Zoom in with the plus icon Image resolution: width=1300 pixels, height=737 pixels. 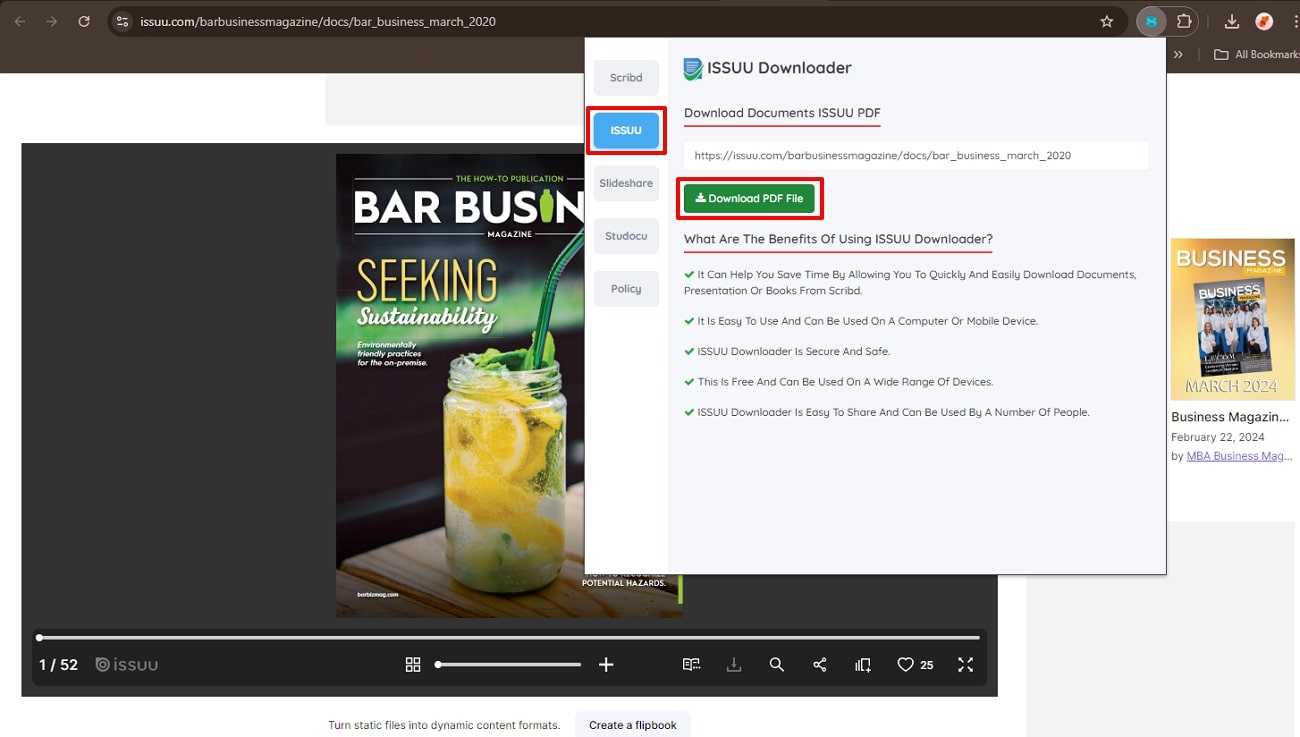click(606, 665)
